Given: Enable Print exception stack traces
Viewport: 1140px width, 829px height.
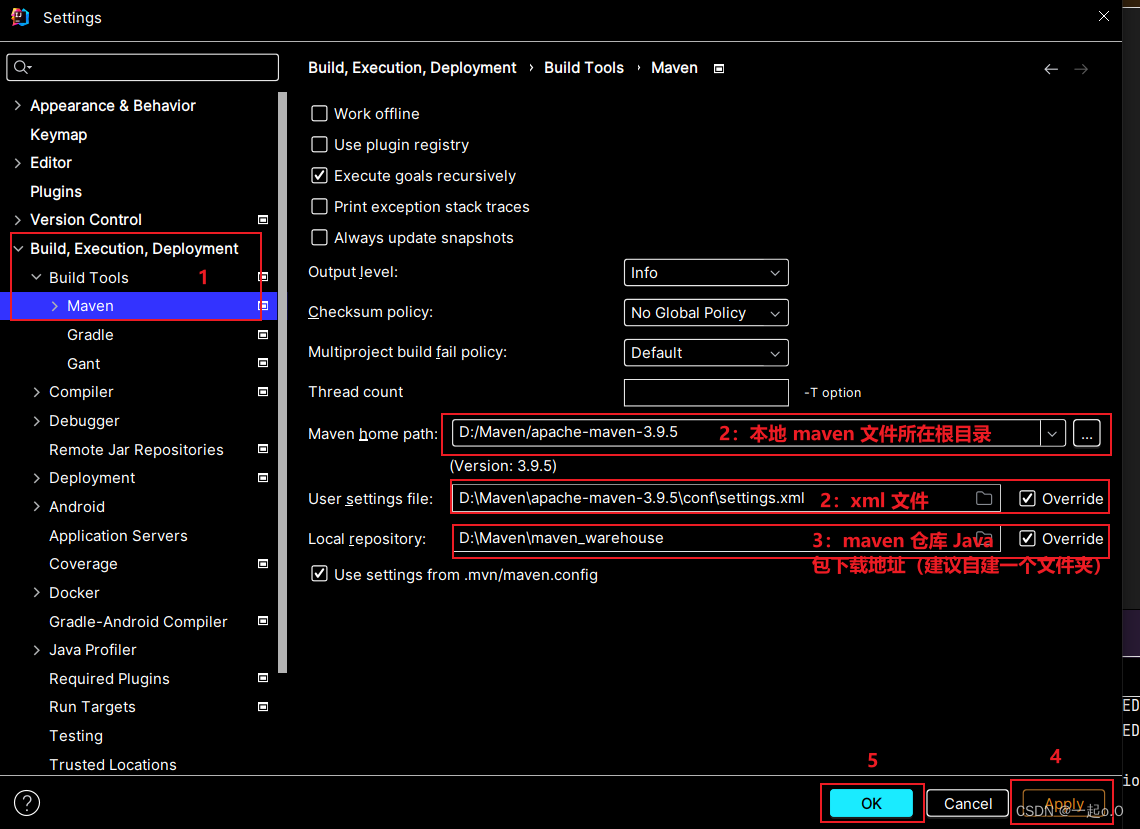Looking at the screenshot, I should coord(319,207).
